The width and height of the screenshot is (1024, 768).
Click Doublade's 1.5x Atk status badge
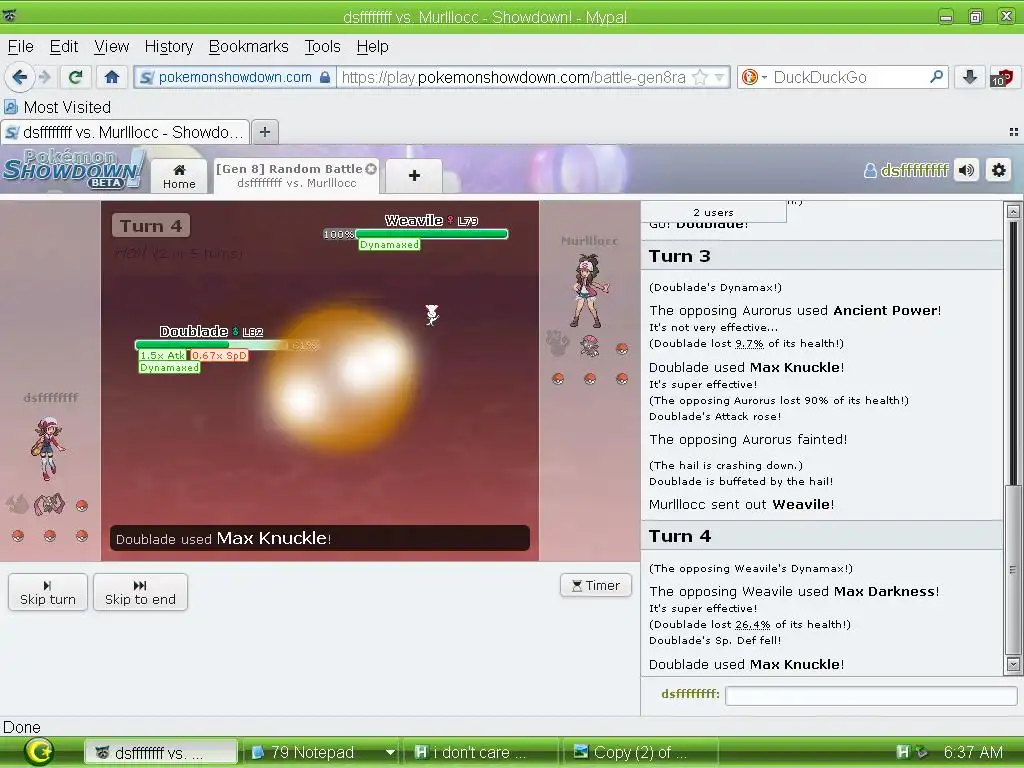click(x=163, y=355)
